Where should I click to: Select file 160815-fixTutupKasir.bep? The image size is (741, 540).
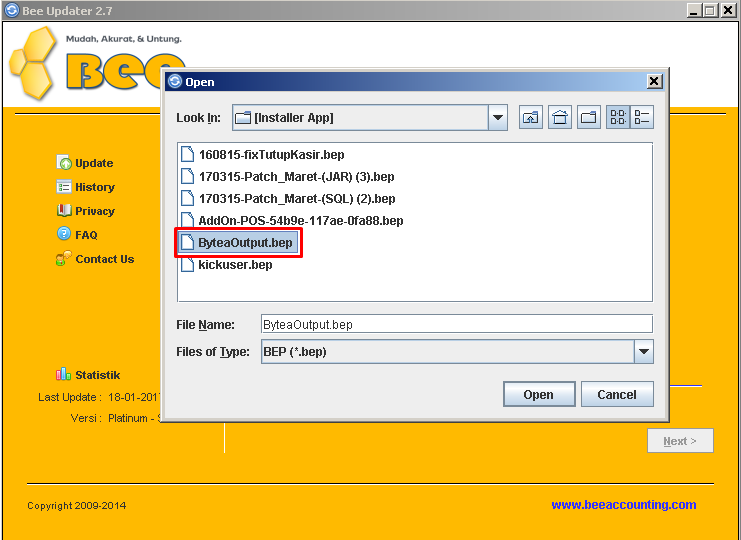pos(262,154)
